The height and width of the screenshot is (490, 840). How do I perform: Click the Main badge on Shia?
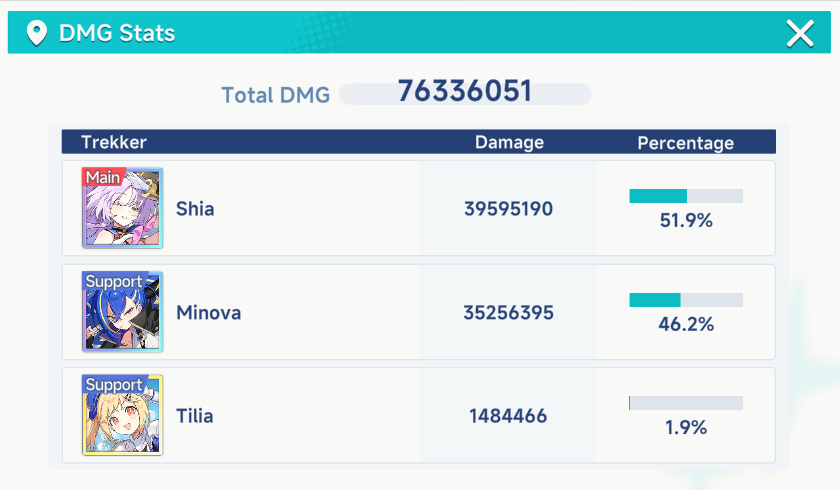(103, 177)
